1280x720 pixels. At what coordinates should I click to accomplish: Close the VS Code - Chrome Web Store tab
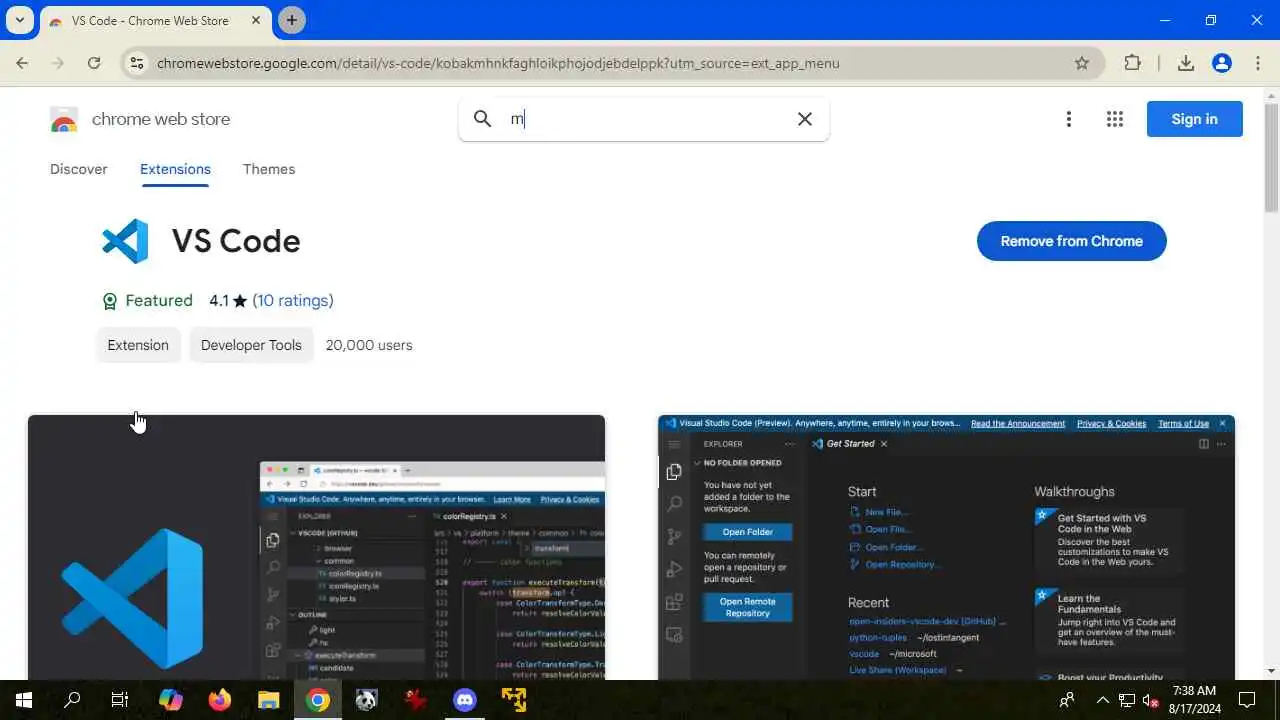coord(256,20)
